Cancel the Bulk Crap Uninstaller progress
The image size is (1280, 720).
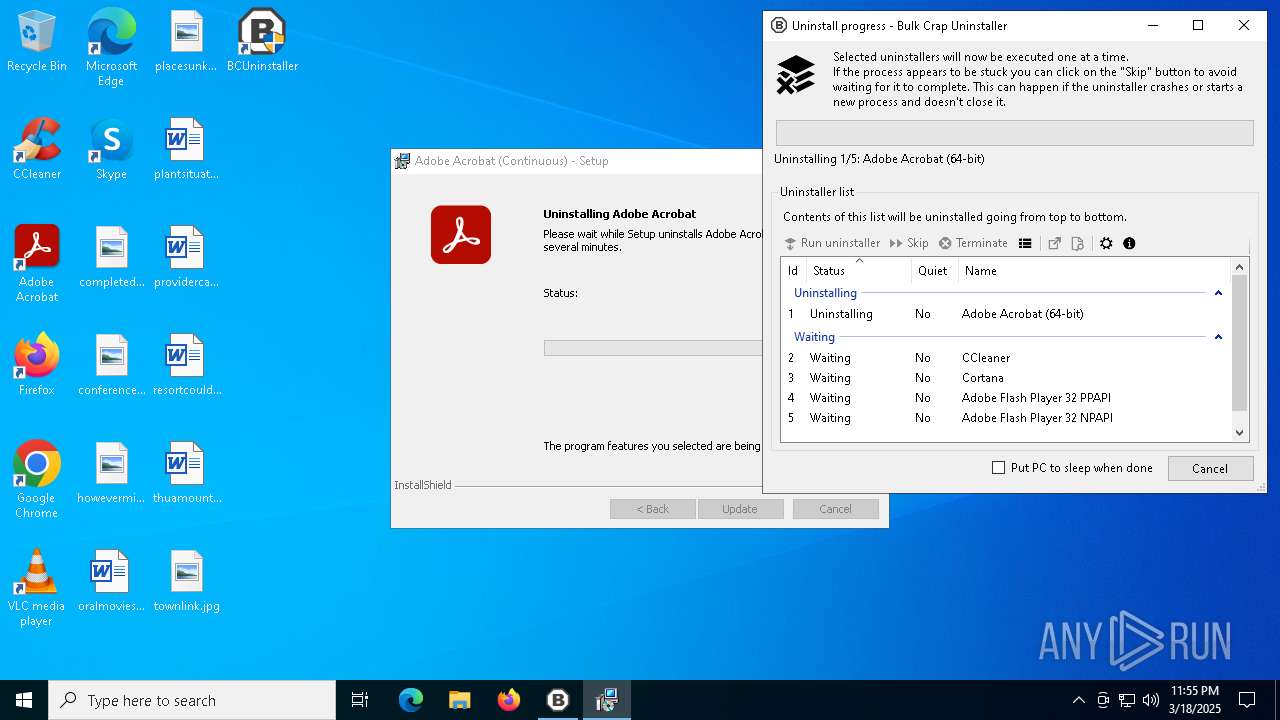[x=1209, y=468]
